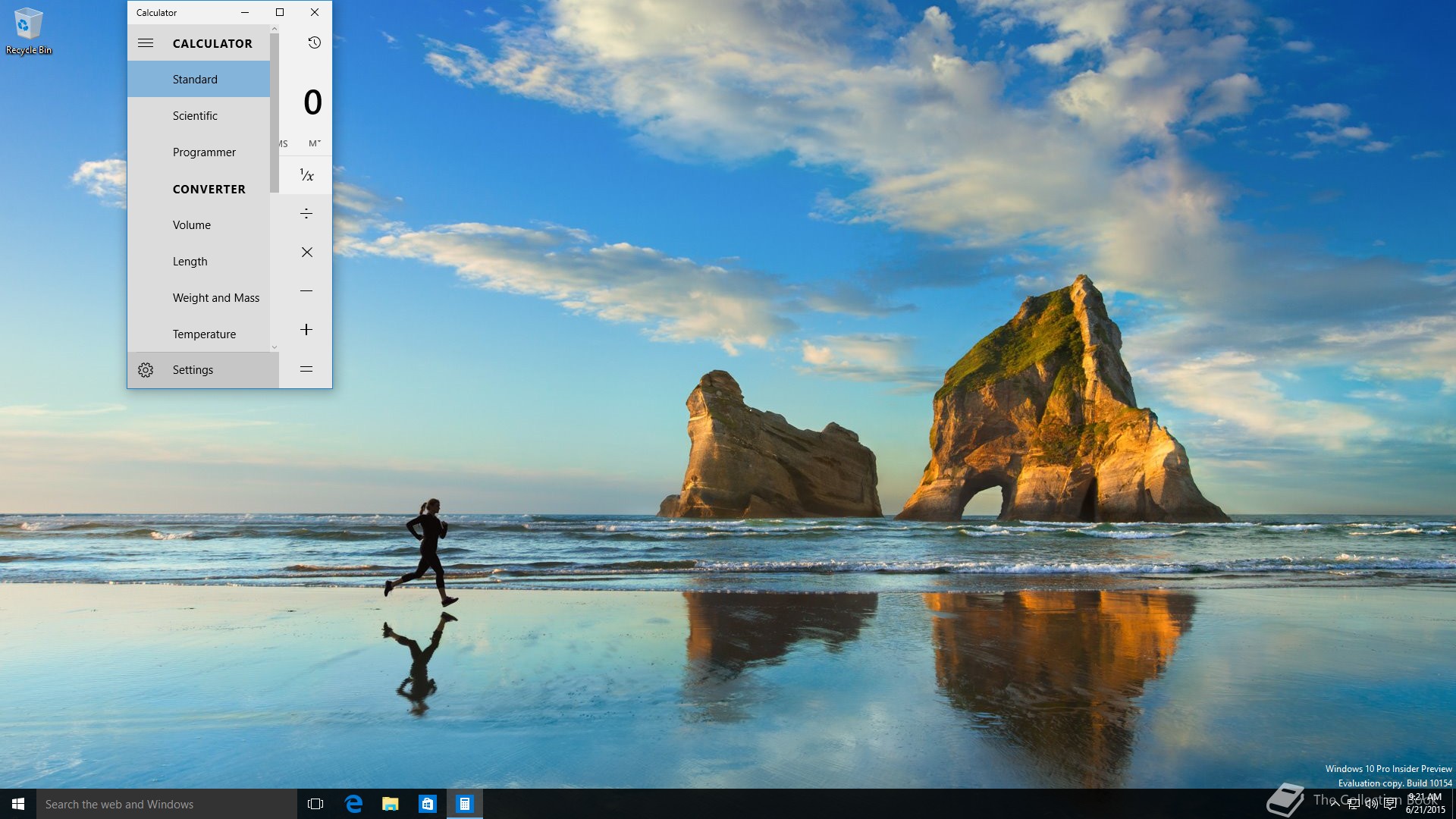
Task: Open Task View from the taskbar
Action: pos(315,804)
